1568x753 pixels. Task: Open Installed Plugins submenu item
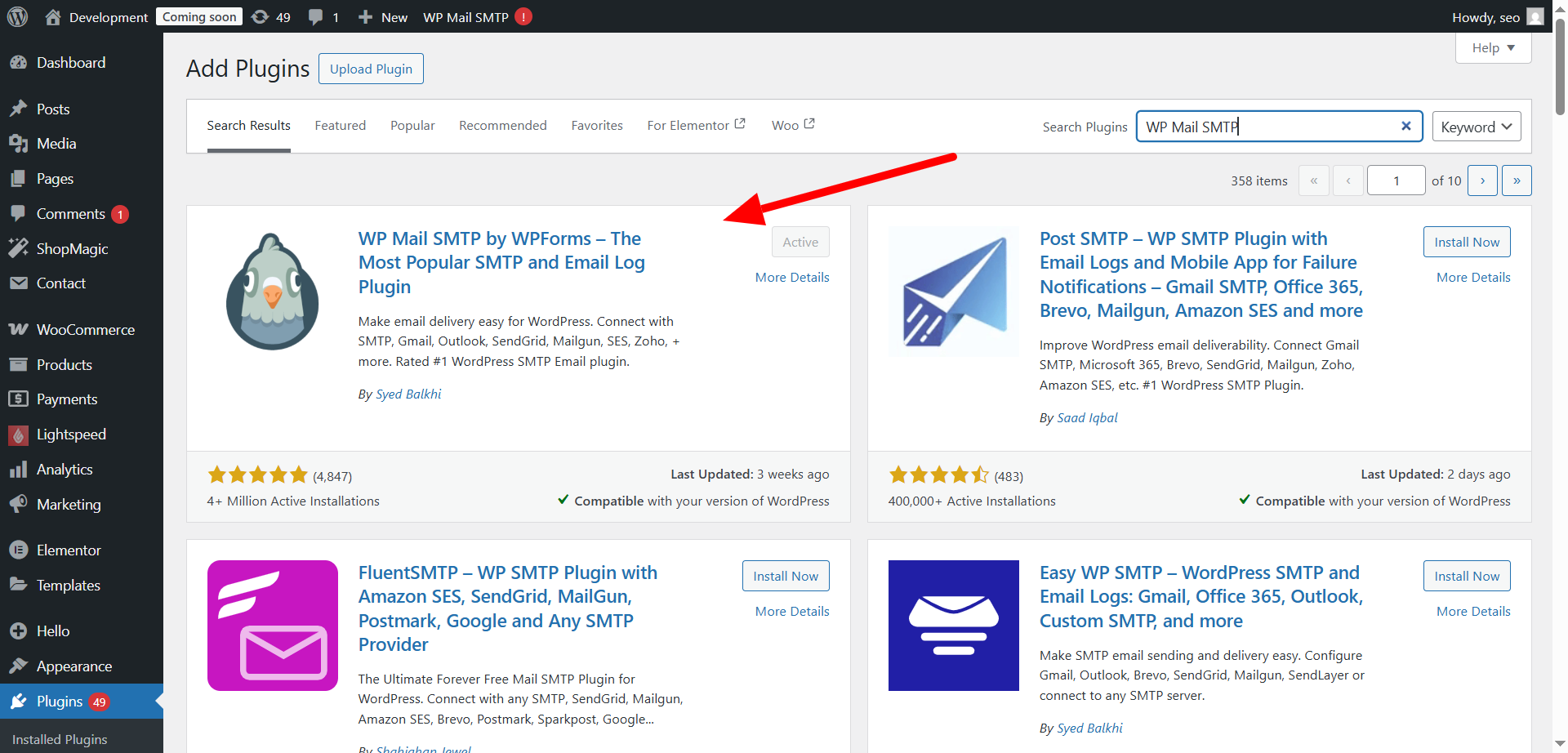[60, 739]
